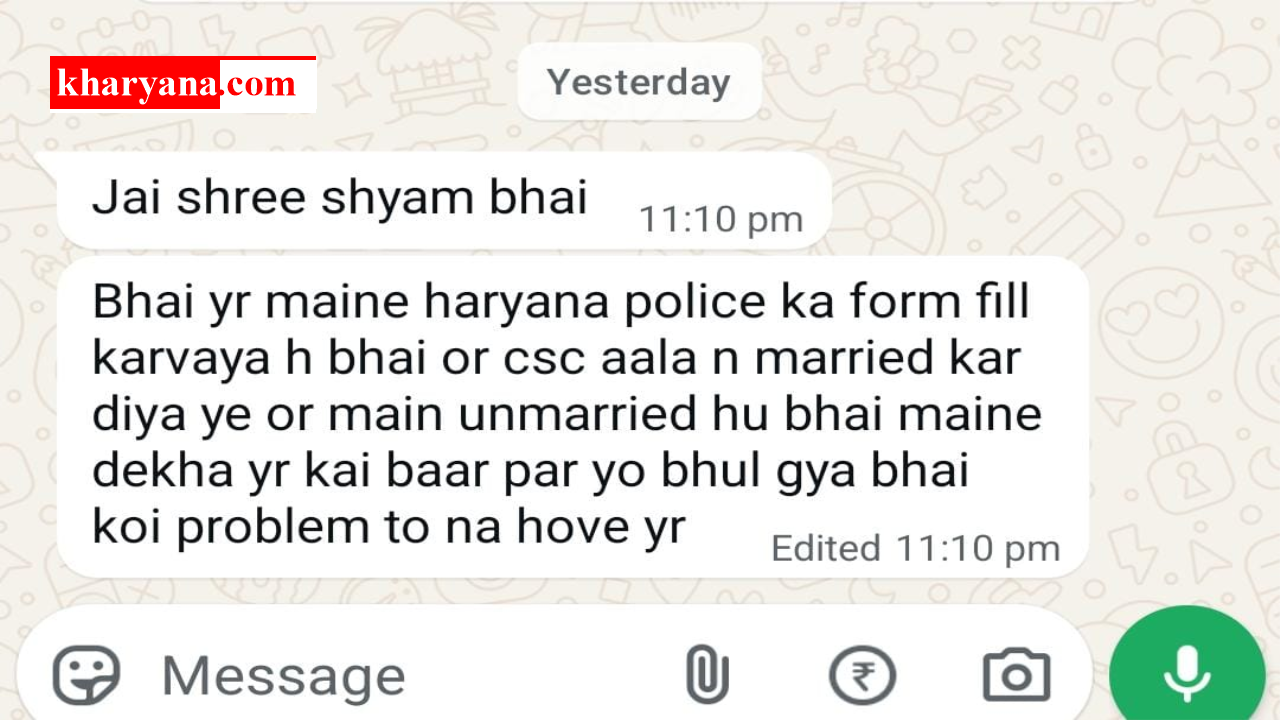The height and width of the screenshot is (720, 1280).
Task: Launch the camera from message bar
Action: 1016,676
